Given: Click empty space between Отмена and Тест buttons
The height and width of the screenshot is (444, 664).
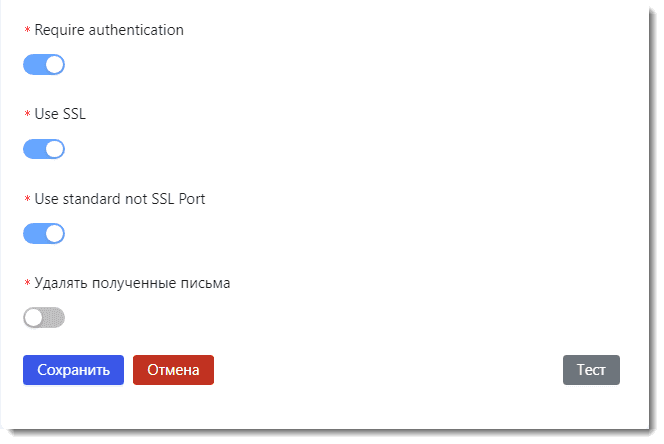Looking at the screenshot, I should coord(388,370).
